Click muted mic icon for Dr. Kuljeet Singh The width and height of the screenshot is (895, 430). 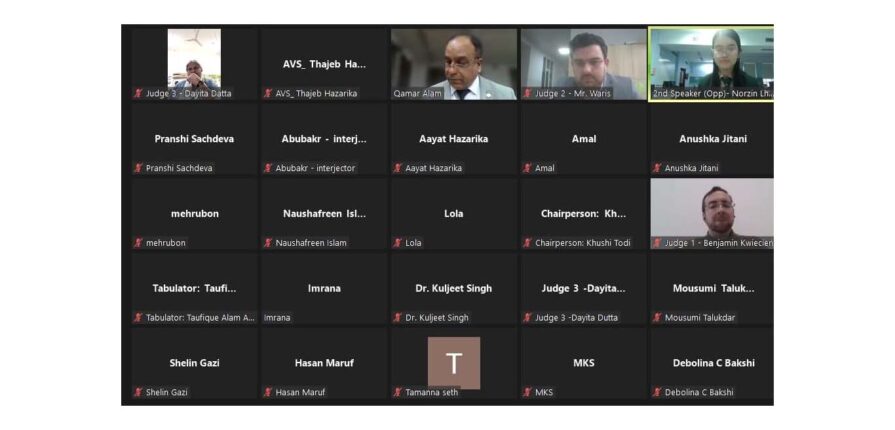[397, 318]
